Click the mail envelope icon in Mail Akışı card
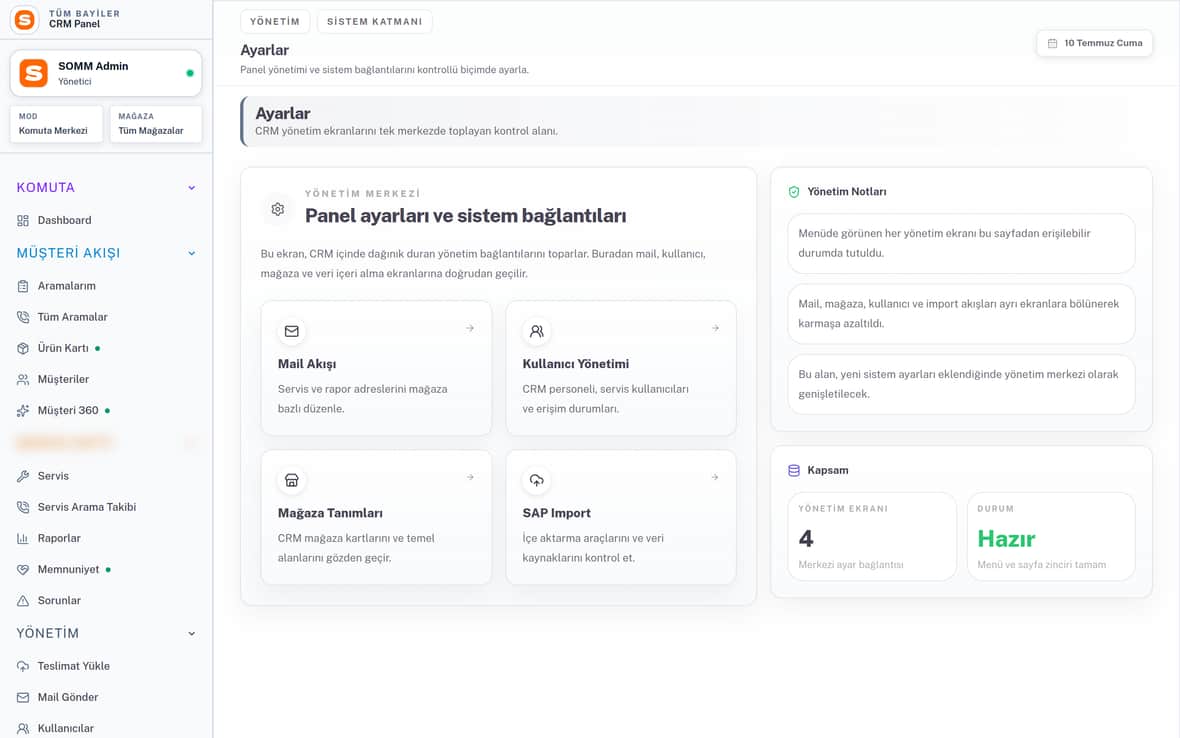Screen dimensions: 1180x738 [x=291, y=331]
